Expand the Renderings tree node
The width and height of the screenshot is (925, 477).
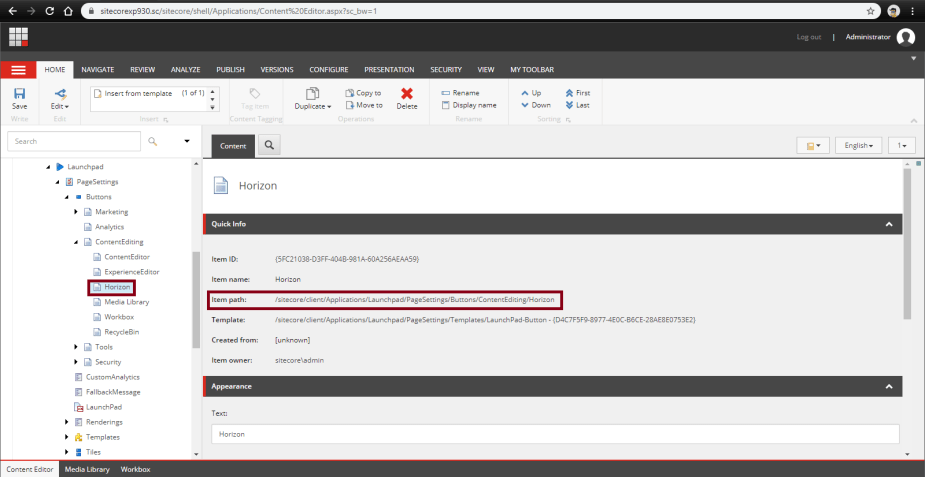point(67,422)
